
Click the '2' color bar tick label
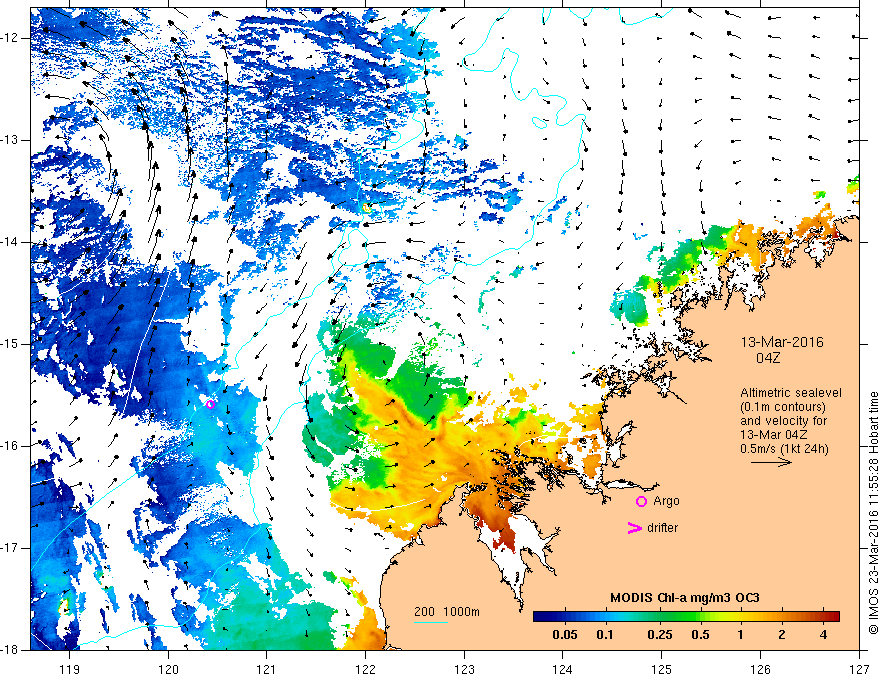782,635
